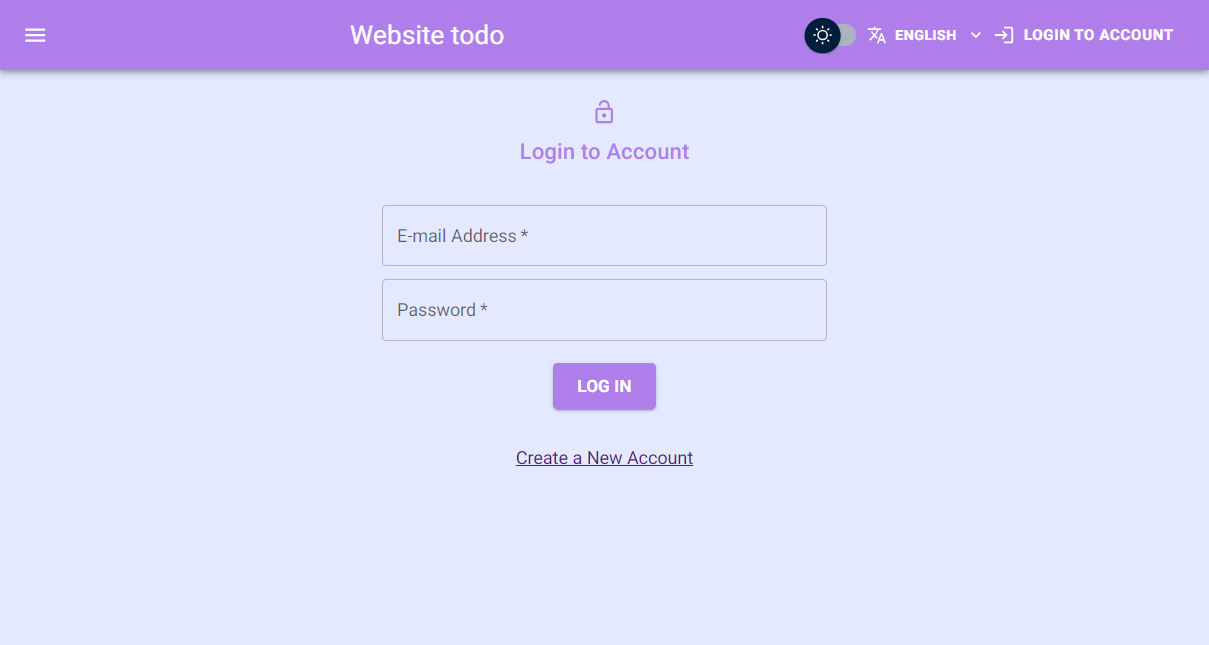Click the Website todo title

click(427, 35)
